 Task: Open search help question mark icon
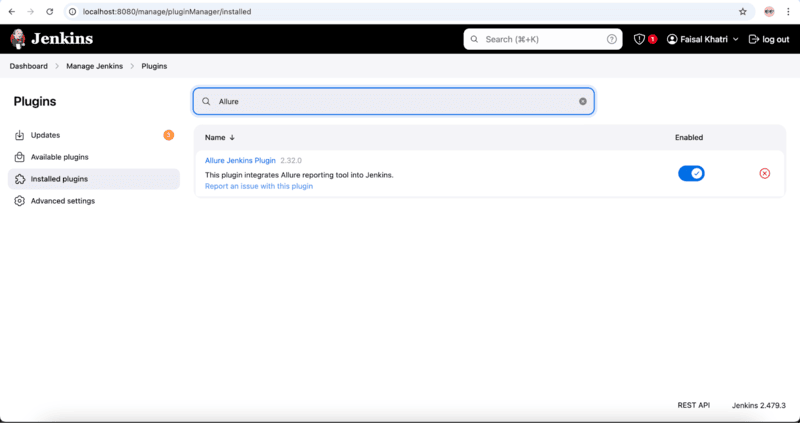coord(611,39)
